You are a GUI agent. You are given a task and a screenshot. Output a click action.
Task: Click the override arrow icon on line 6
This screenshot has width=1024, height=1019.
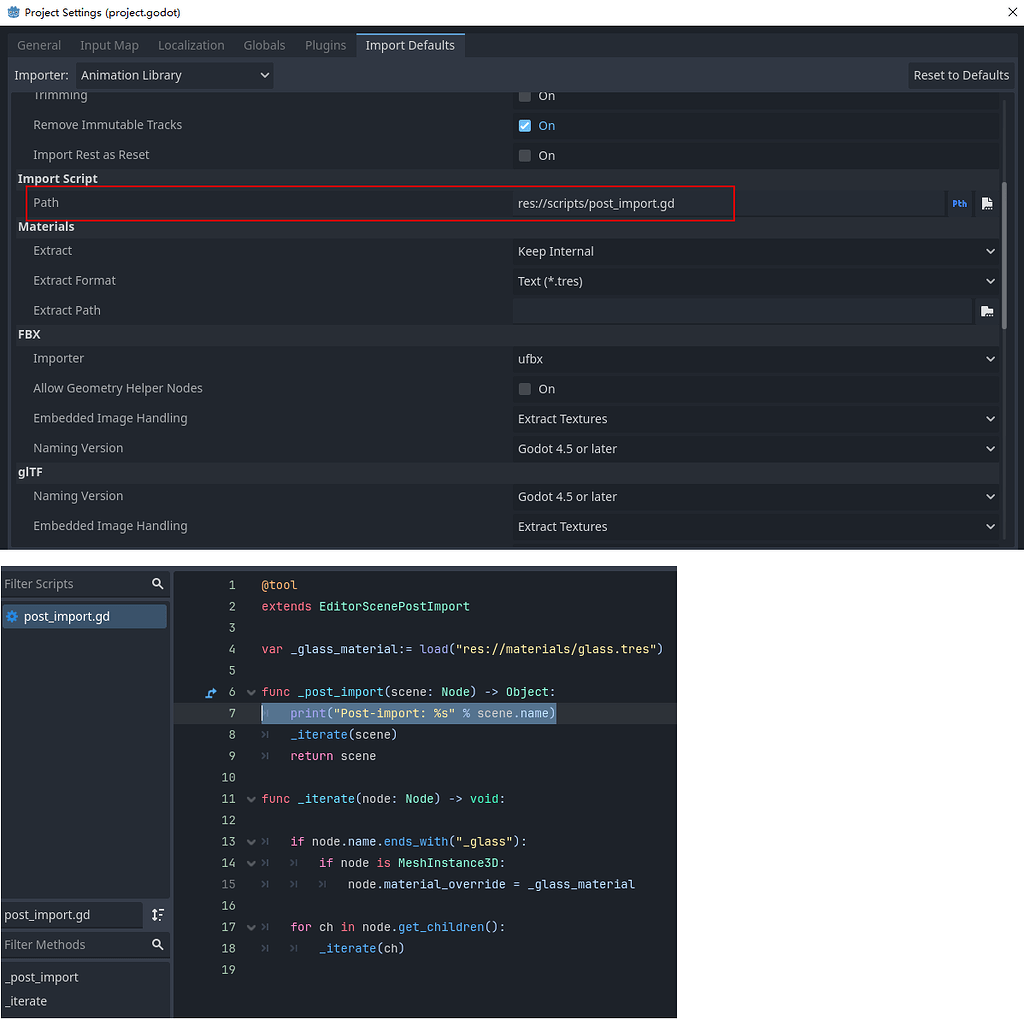[210, 692]
